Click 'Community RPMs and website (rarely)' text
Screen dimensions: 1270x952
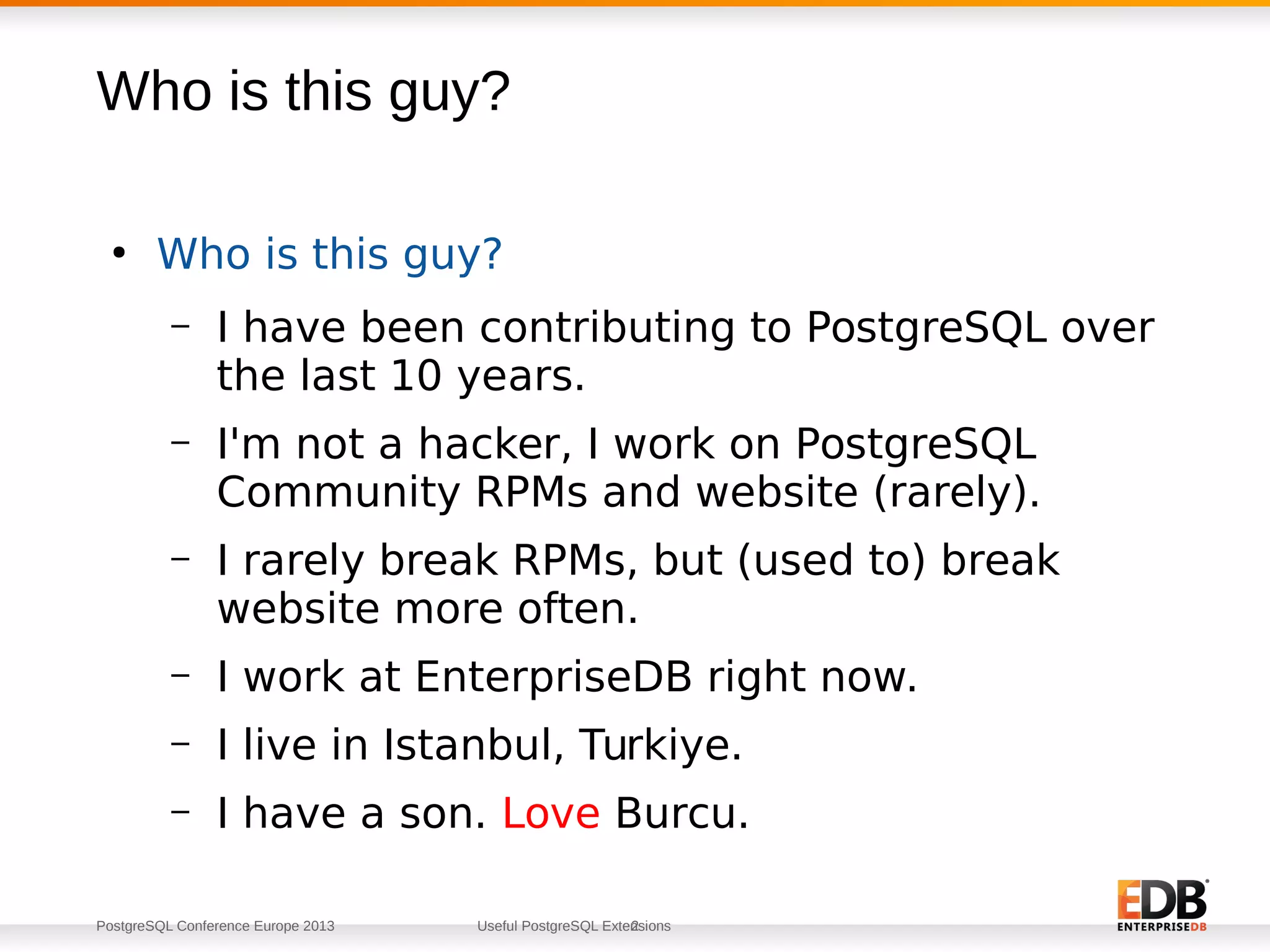tap(628, 492)
